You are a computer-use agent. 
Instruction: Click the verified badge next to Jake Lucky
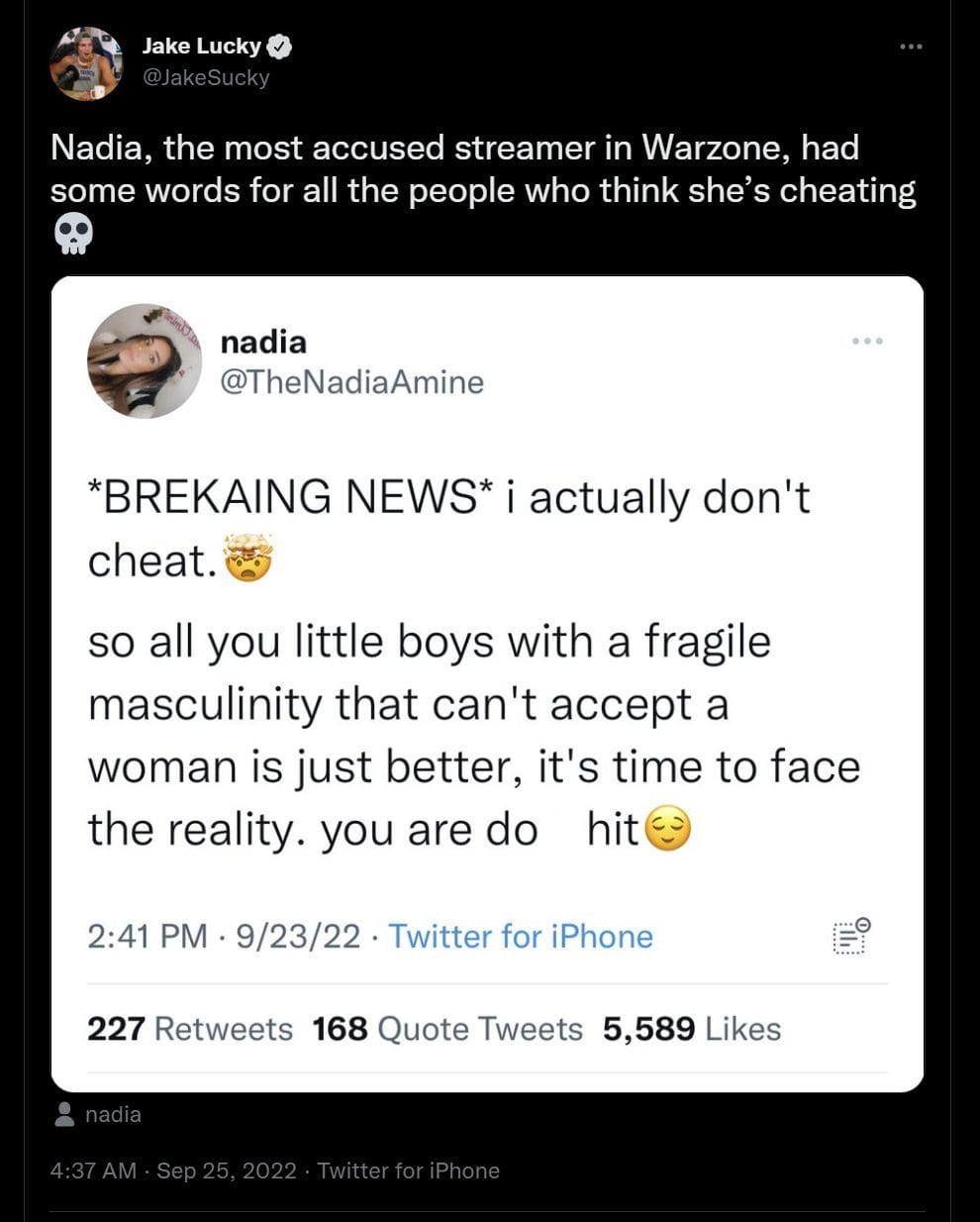pos(278,45)
